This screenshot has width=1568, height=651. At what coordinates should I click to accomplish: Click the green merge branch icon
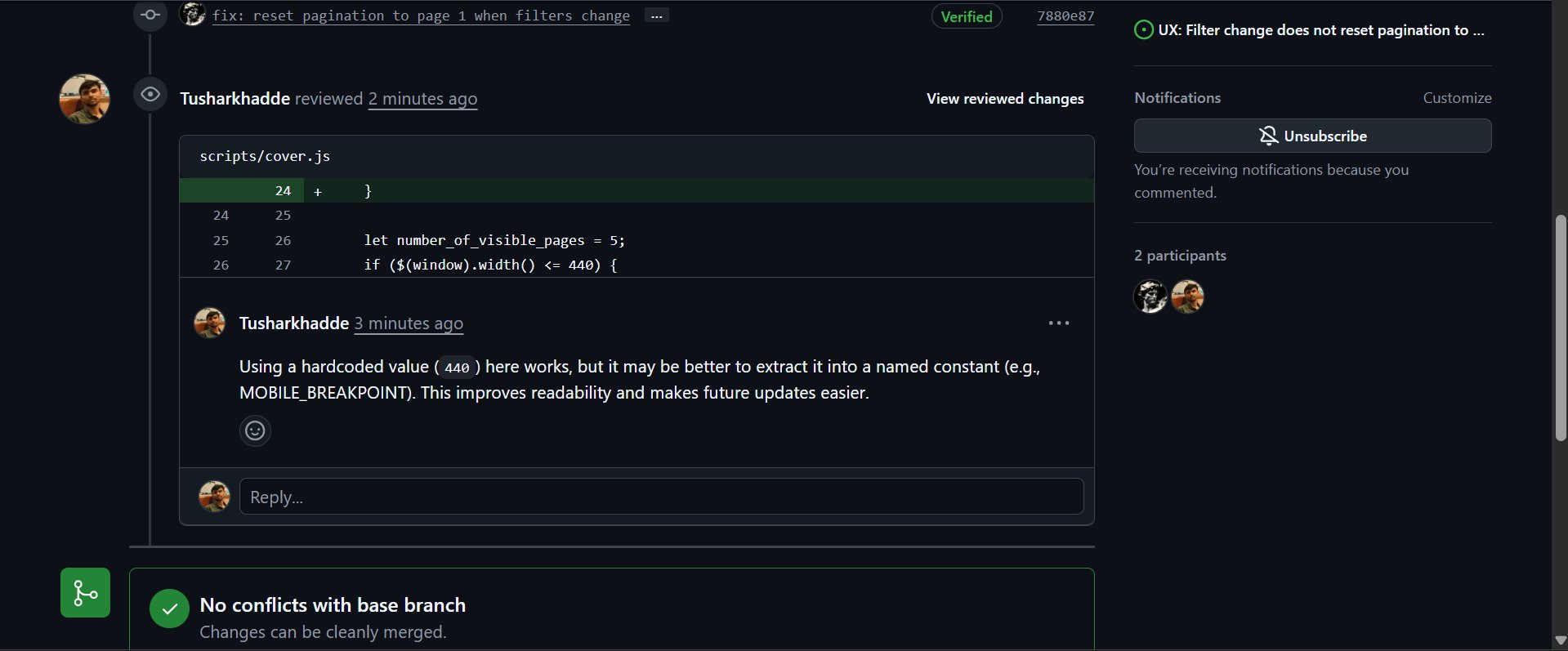85,593
